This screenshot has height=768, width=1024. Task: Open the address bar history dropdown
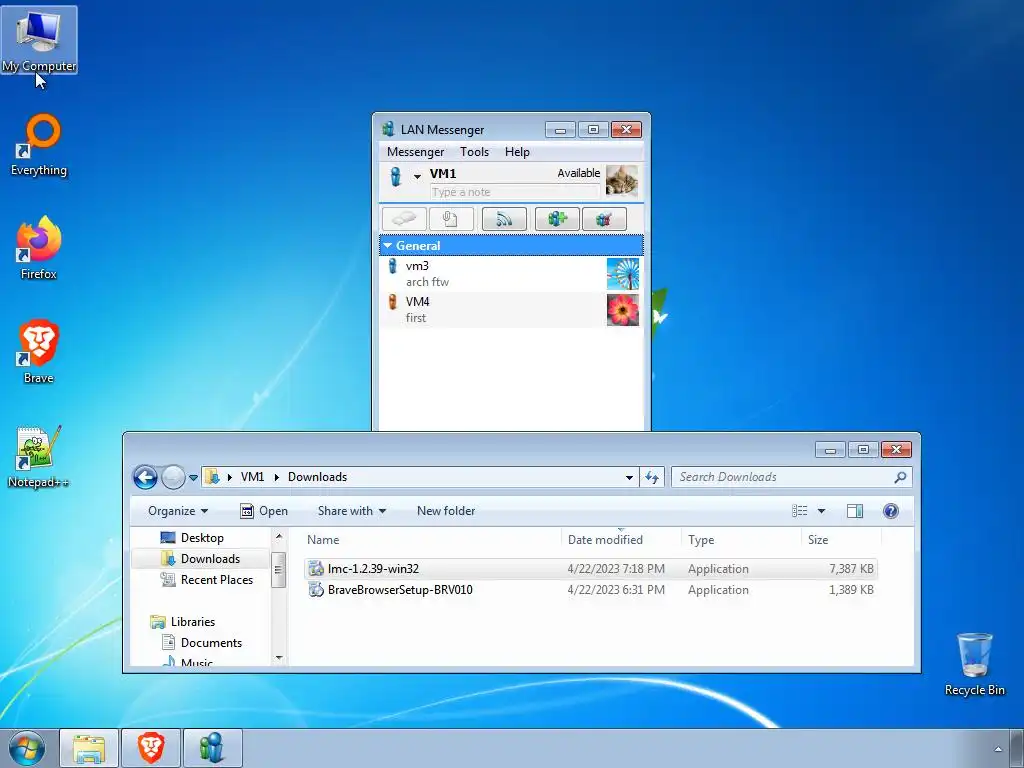(x=629, y=477)
